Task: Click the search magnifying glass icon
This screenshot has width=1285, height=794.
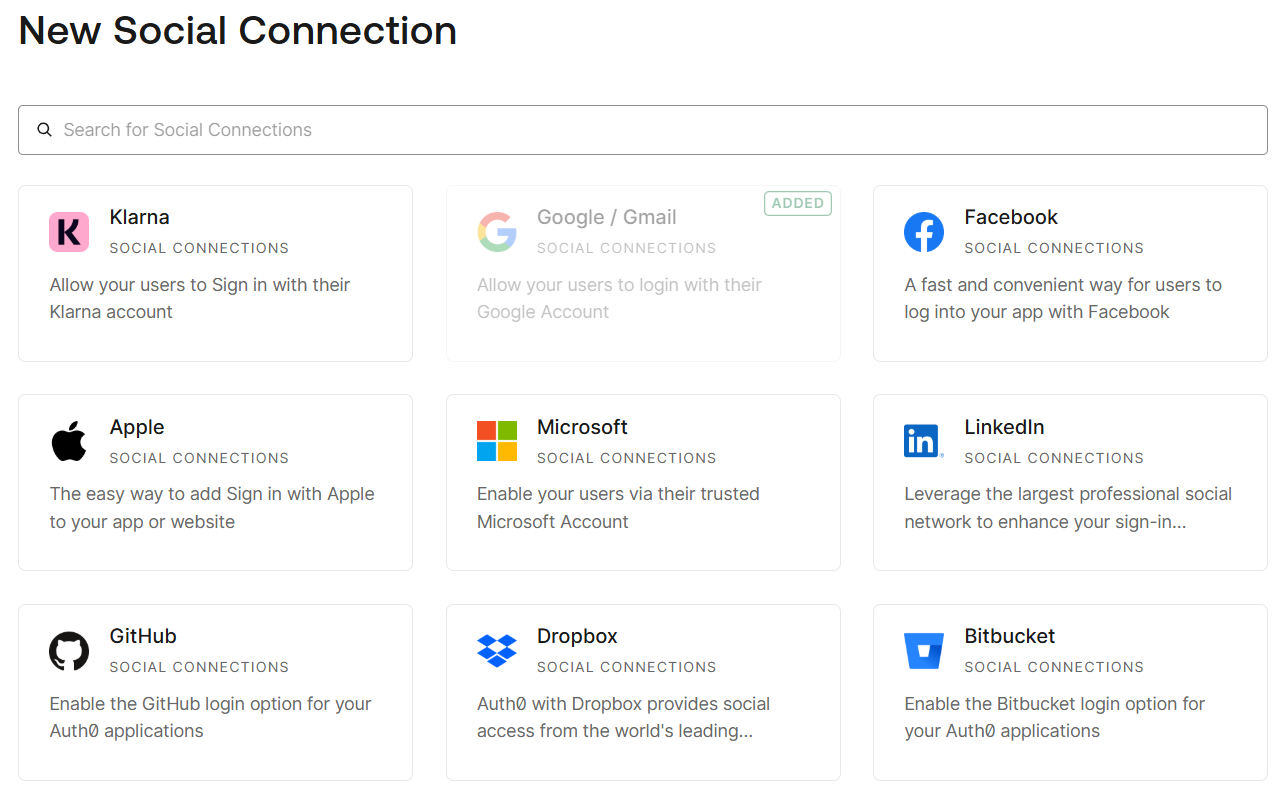Action: pos(44,130)
